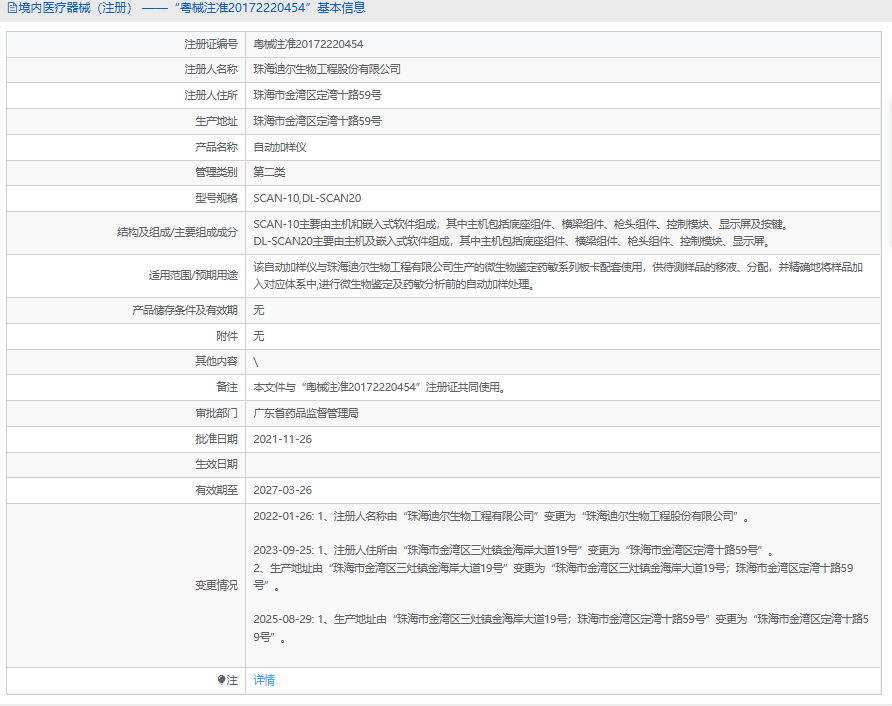Click the 2025-08-29 change record entry
The width and height of the screenshot is (892, 706).
(x=561, y=627)
